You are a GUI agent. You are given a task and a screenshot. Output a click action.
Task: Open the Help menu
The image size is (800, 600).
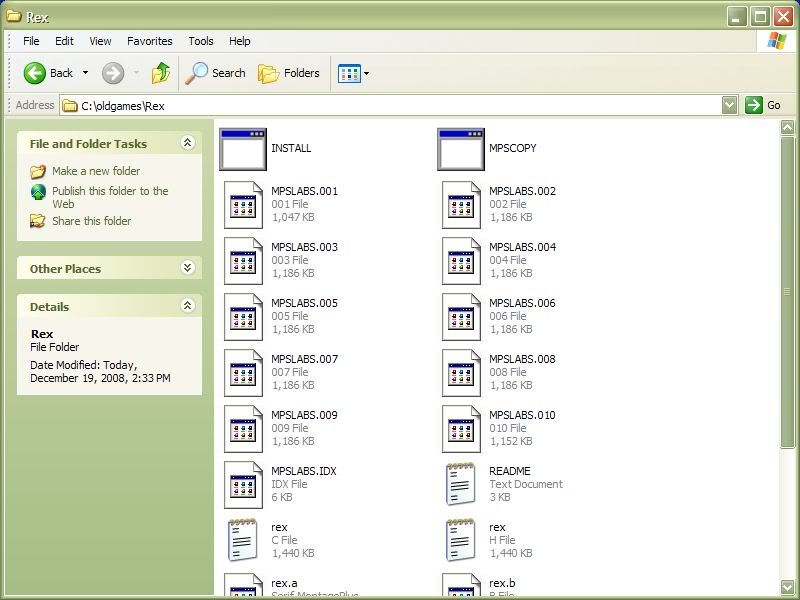pyautogui.click(x=239, y=41)
